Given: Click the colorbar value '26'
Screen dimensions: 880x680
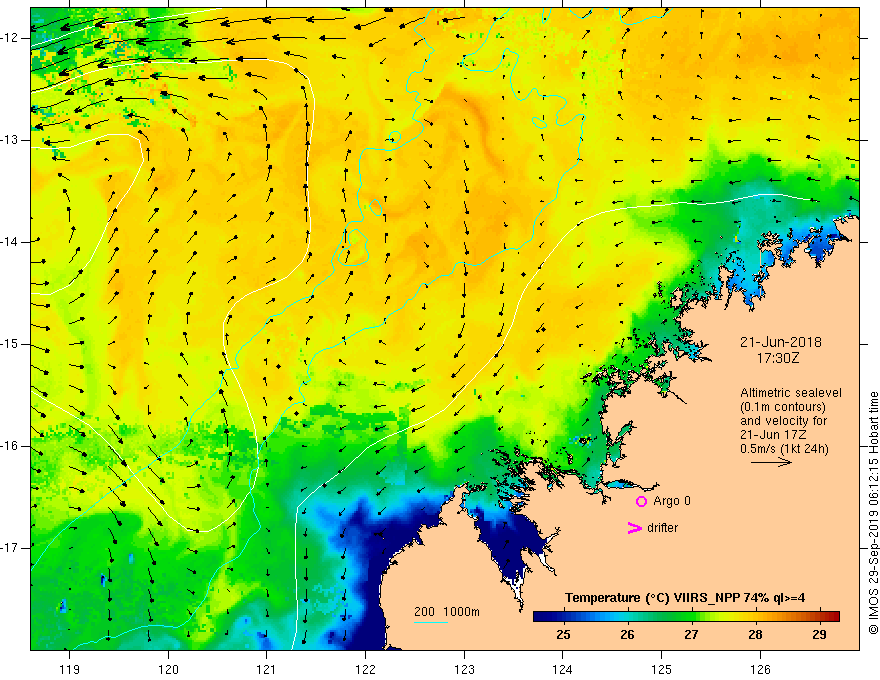Looking at the screenshot, I should tap(627, 635).
